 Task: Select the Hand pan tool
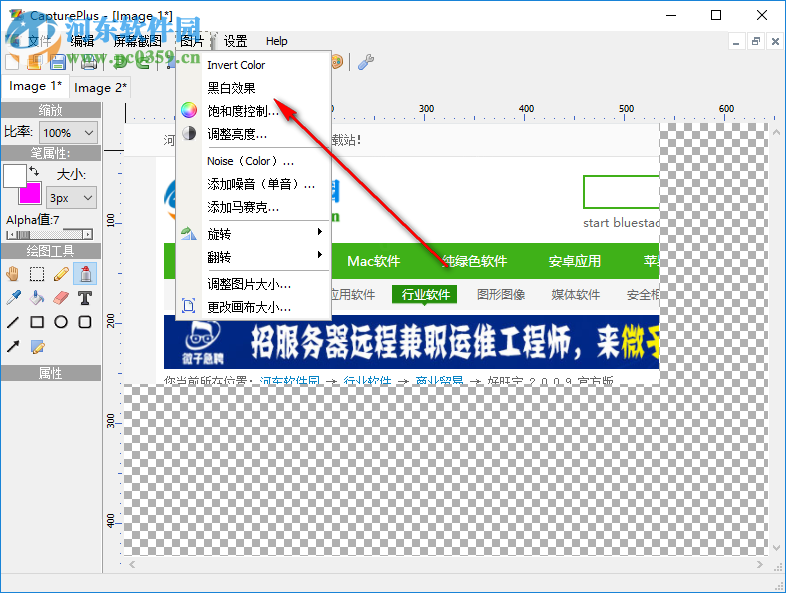pyautogui.click(x=13, y=274)
